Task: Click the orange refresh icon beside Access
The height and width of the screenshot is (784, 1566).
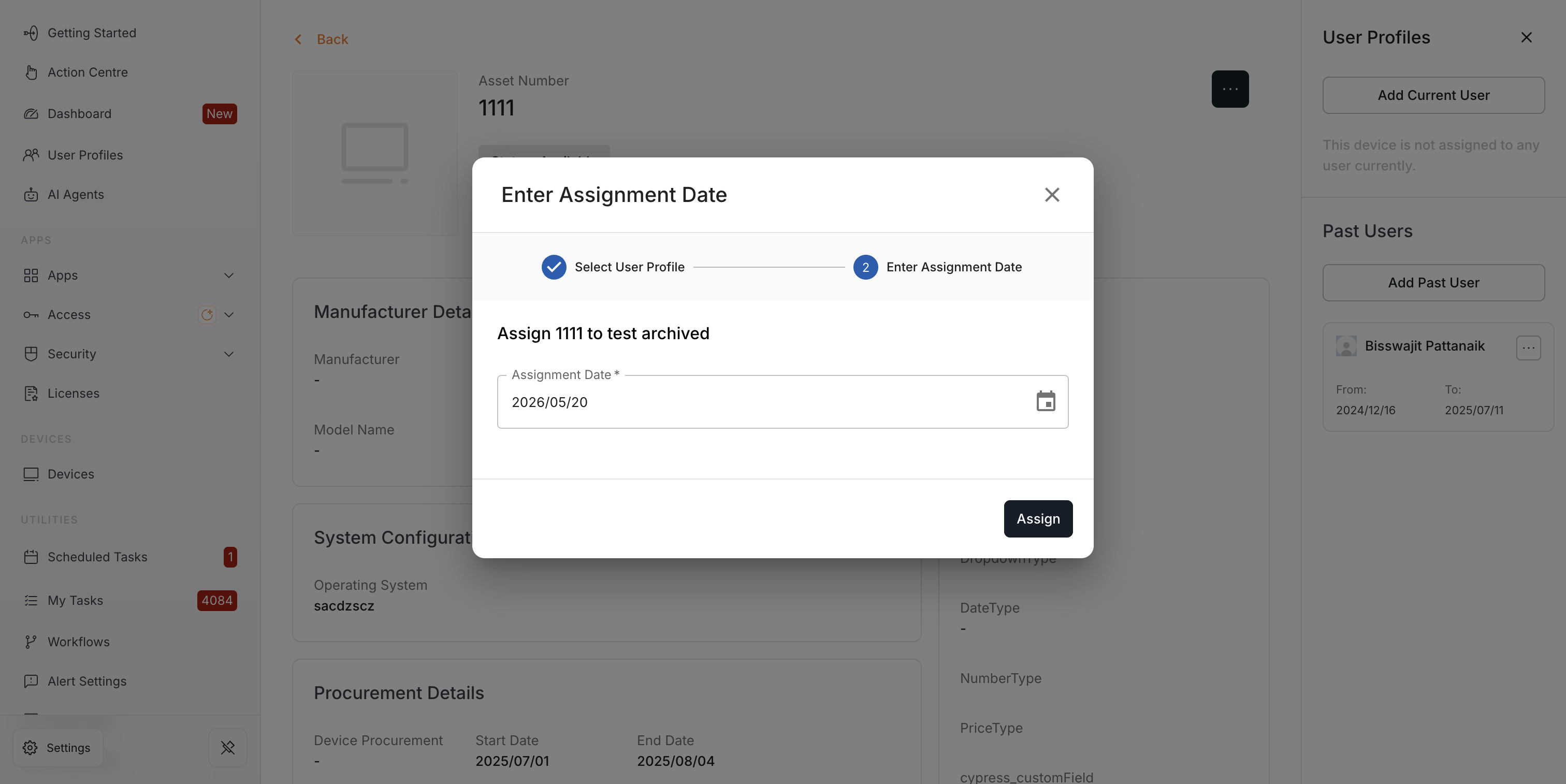Action: coord(207,315)
